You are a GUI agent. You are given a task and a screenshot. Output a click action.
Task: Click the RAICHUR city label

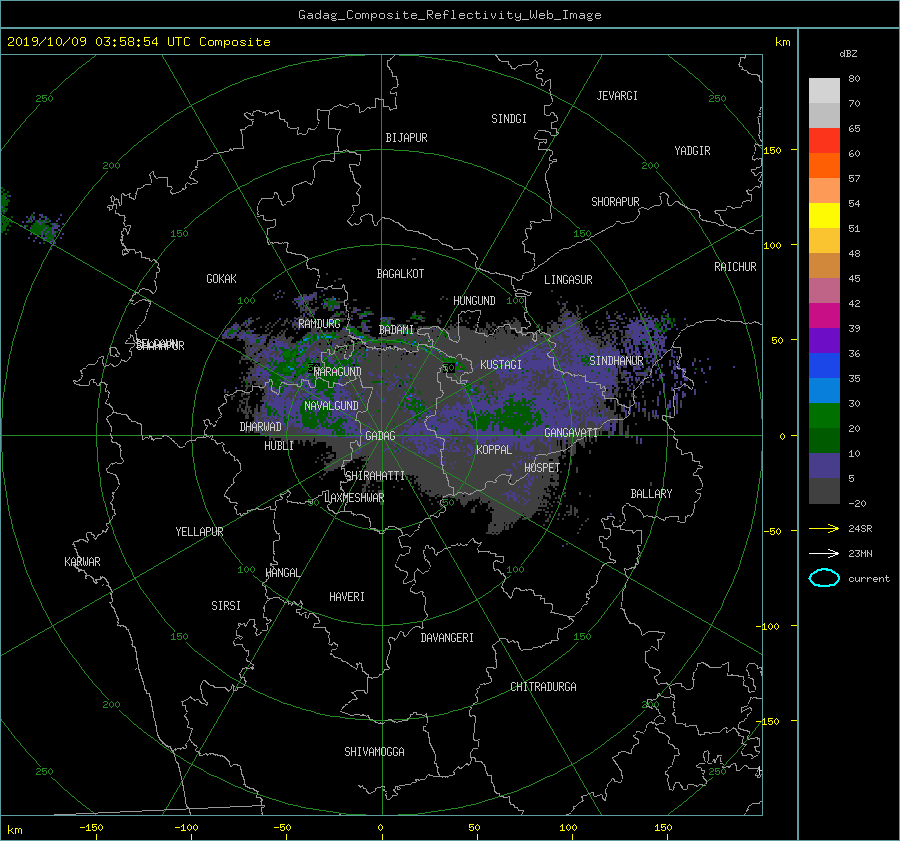tap(735, 266)
